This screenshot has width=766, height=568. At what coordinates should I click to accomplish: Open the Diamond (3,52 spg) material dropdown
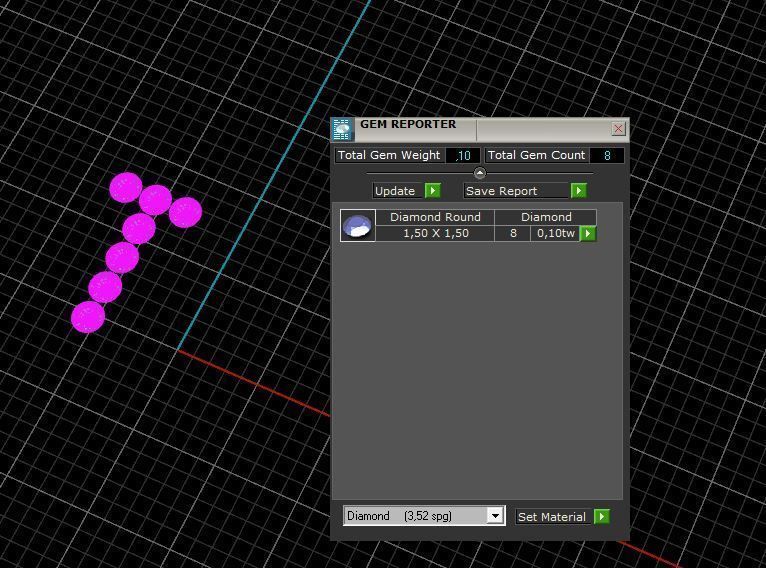click(x=495, y=516)
